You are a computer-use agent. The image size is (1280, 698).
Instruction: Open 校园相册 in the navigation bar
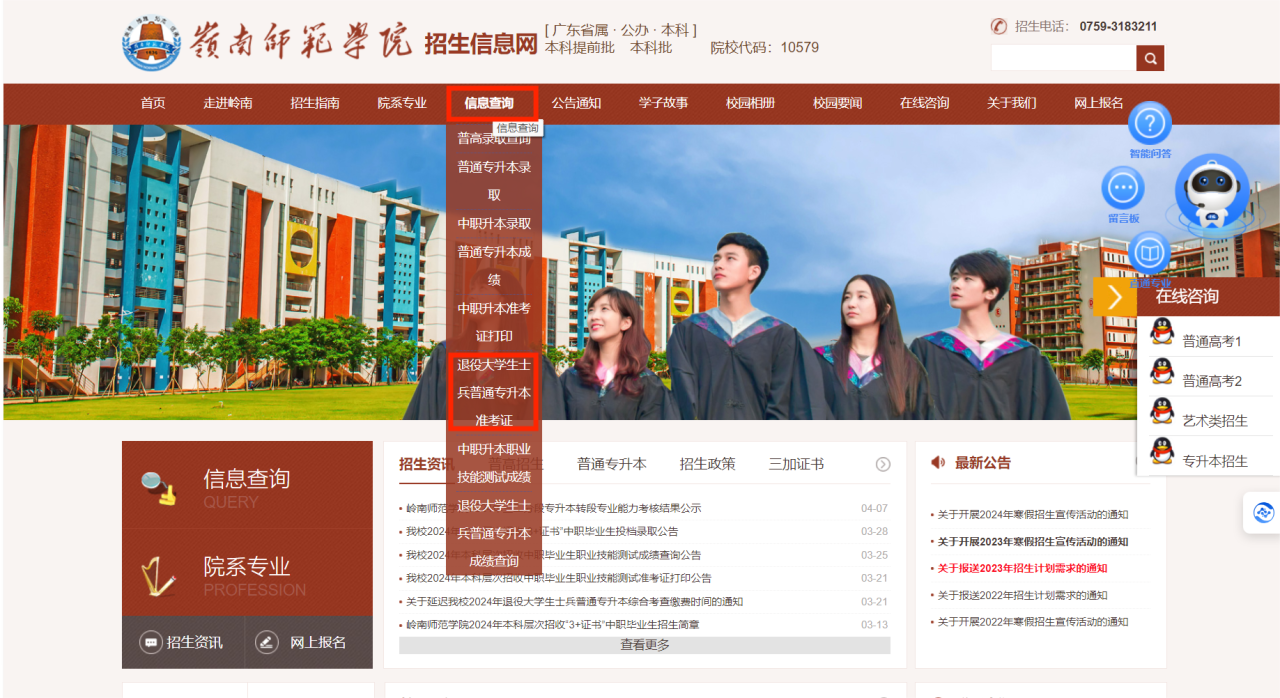pos(751,103)
